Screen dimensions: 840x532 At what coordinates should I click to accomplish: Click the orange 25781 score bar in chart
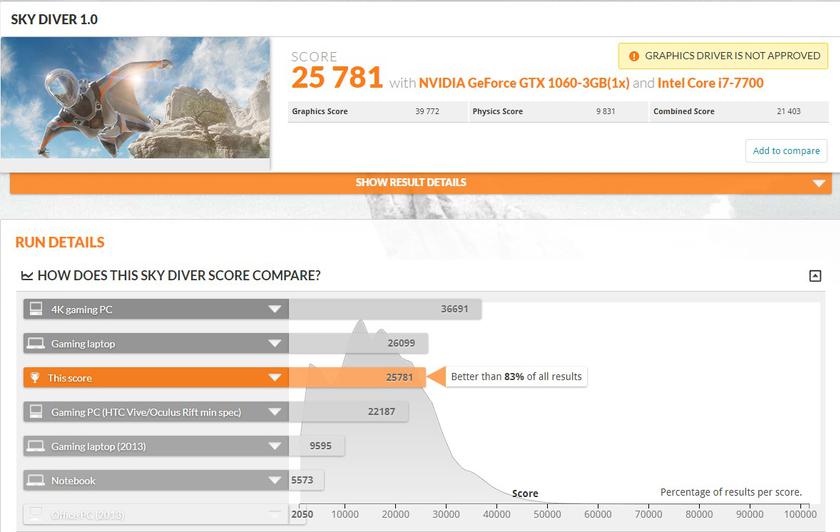pyautogui.click(x=357, y=377)
